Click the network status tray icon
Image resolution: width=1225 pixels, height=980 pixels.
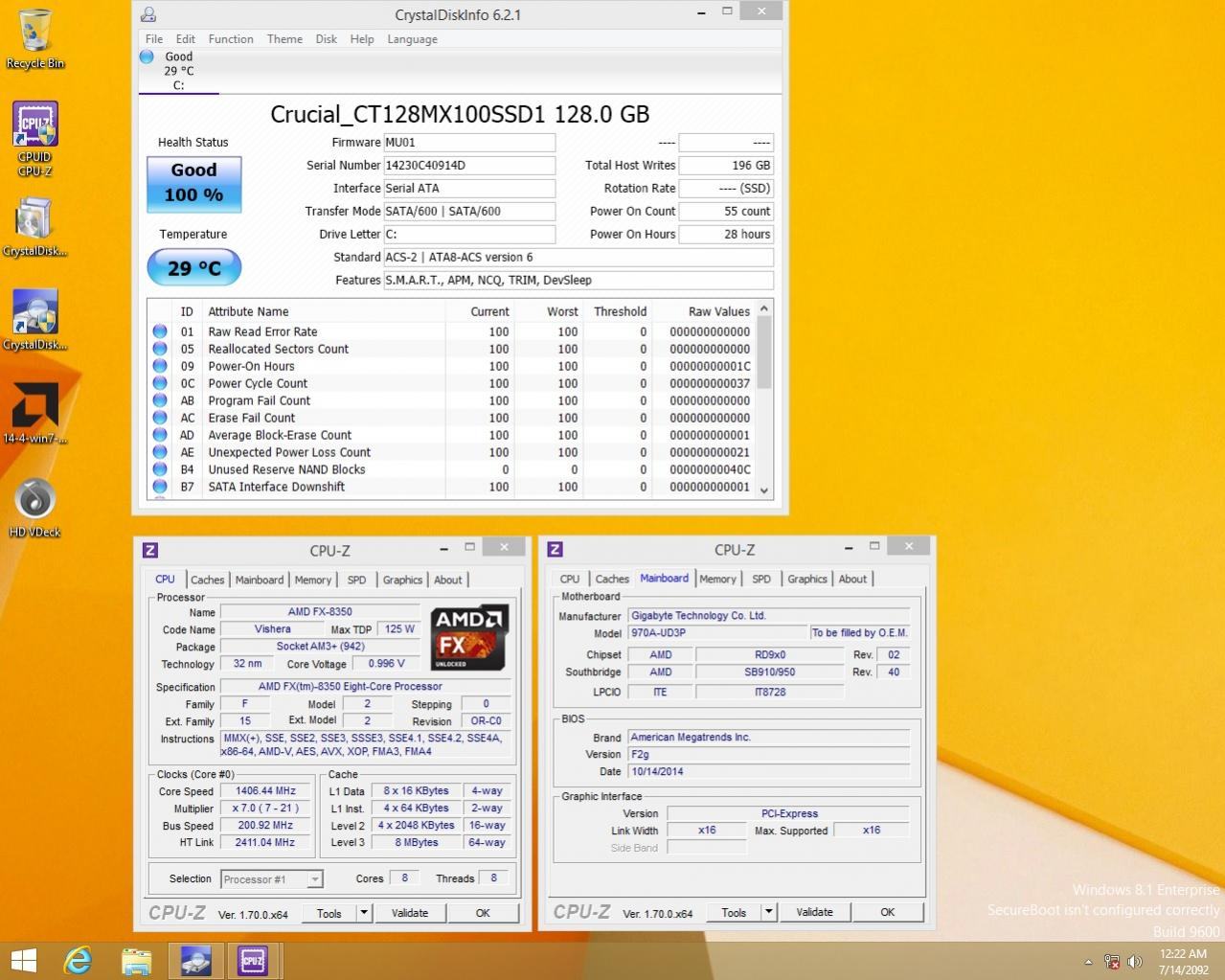[1112, 962]
